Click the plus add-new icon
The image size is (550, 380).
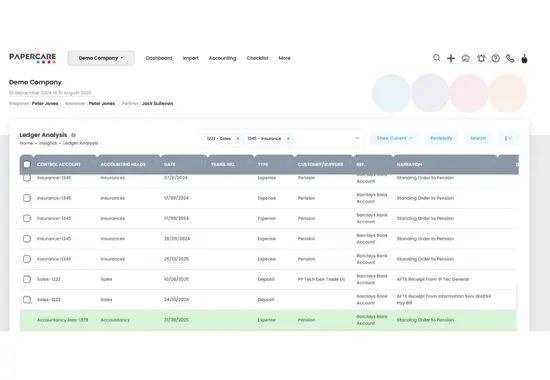[451, 58]
